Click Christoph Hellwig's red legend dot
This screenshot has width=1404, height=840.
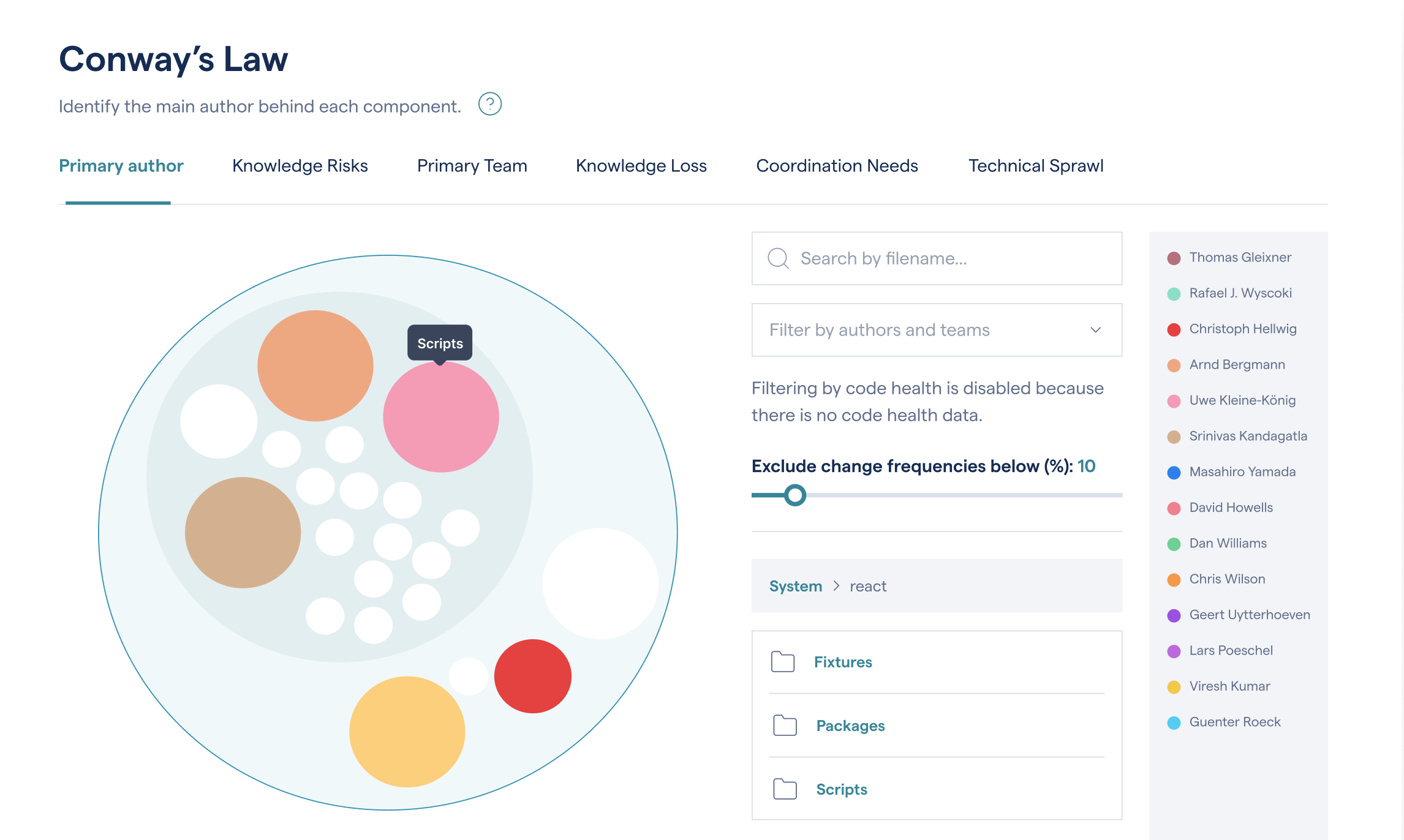pyautogui.click(x=1174, y=329)
